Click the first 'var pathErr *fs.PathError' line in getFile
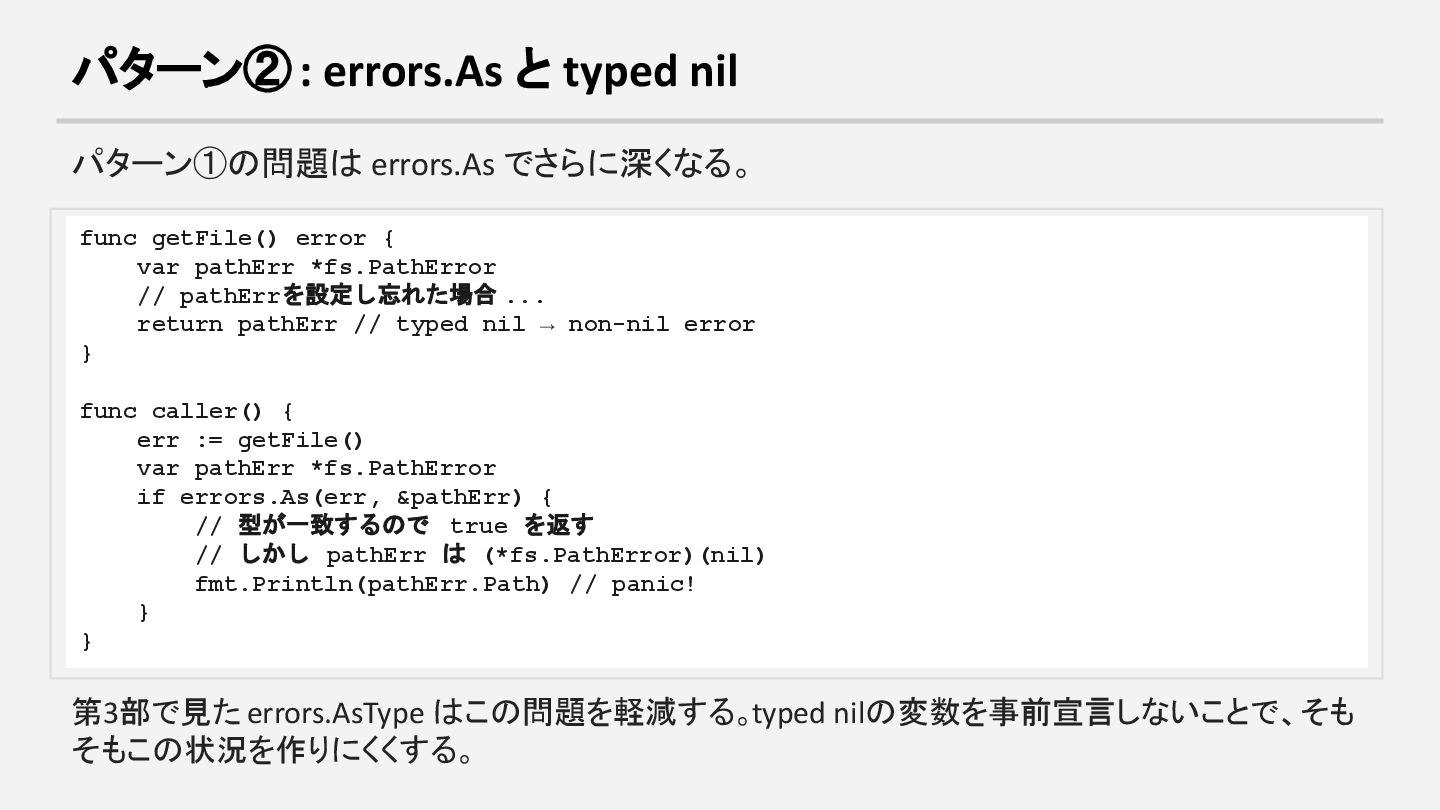This screenshot has width=1440, height=810. pos(316,267)
